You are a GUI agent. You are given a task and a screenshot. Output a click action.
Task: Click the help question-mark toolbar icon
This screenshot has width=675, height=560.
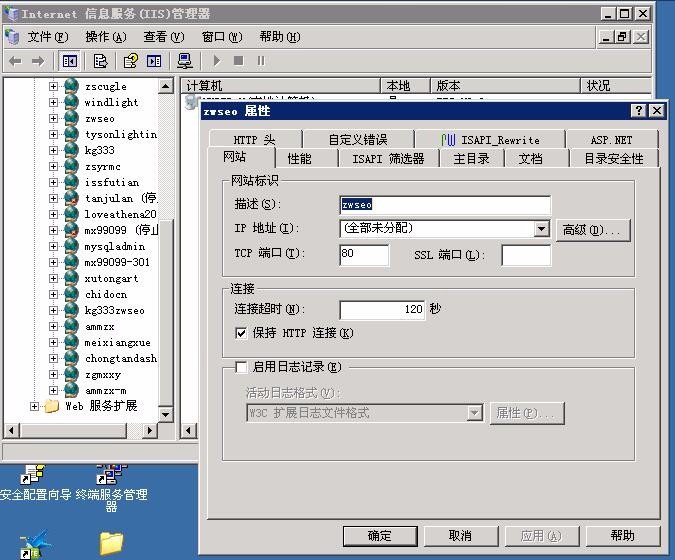click(x=130, y=61)
